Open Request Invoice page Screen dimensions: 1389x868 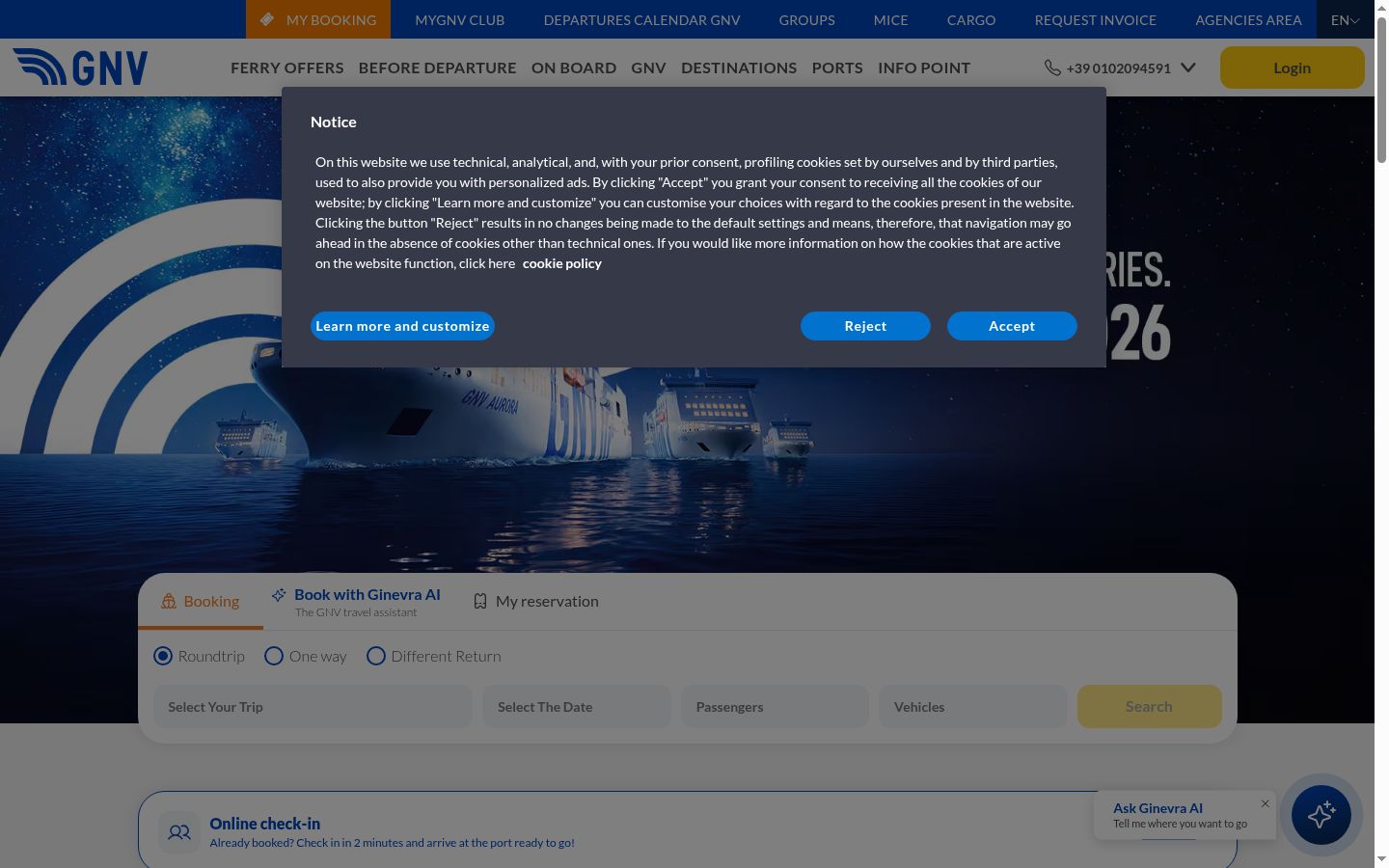pyautogui.click(x=1096, y=19)
